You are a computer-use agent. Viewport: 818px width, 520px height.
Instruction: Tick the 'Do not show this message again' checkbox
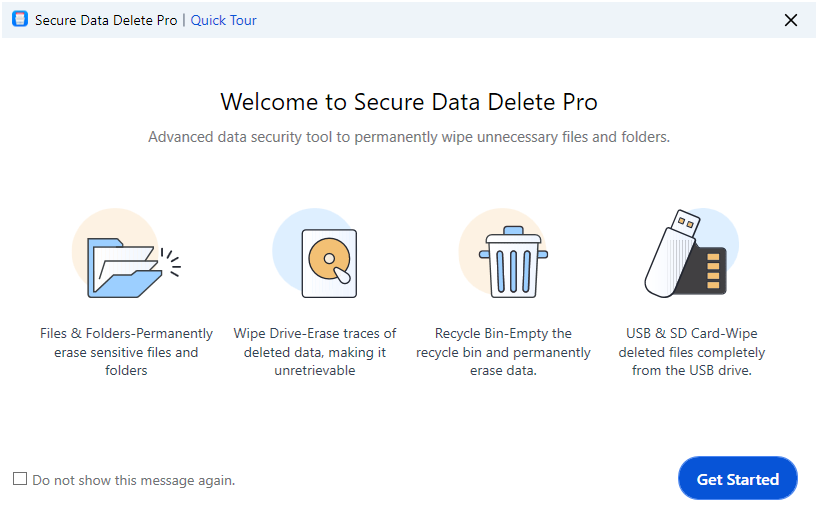click(x=20, y=479)
